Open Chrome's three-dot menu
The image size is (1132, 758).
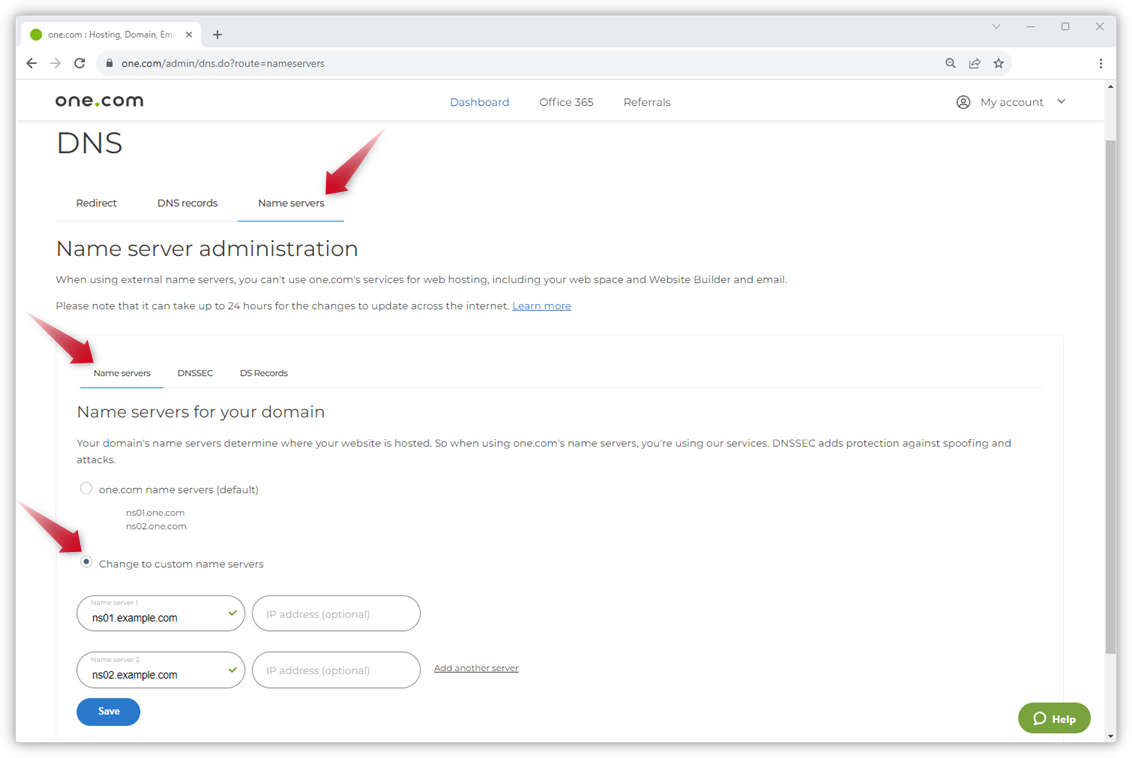click(x=1100, y=63)
